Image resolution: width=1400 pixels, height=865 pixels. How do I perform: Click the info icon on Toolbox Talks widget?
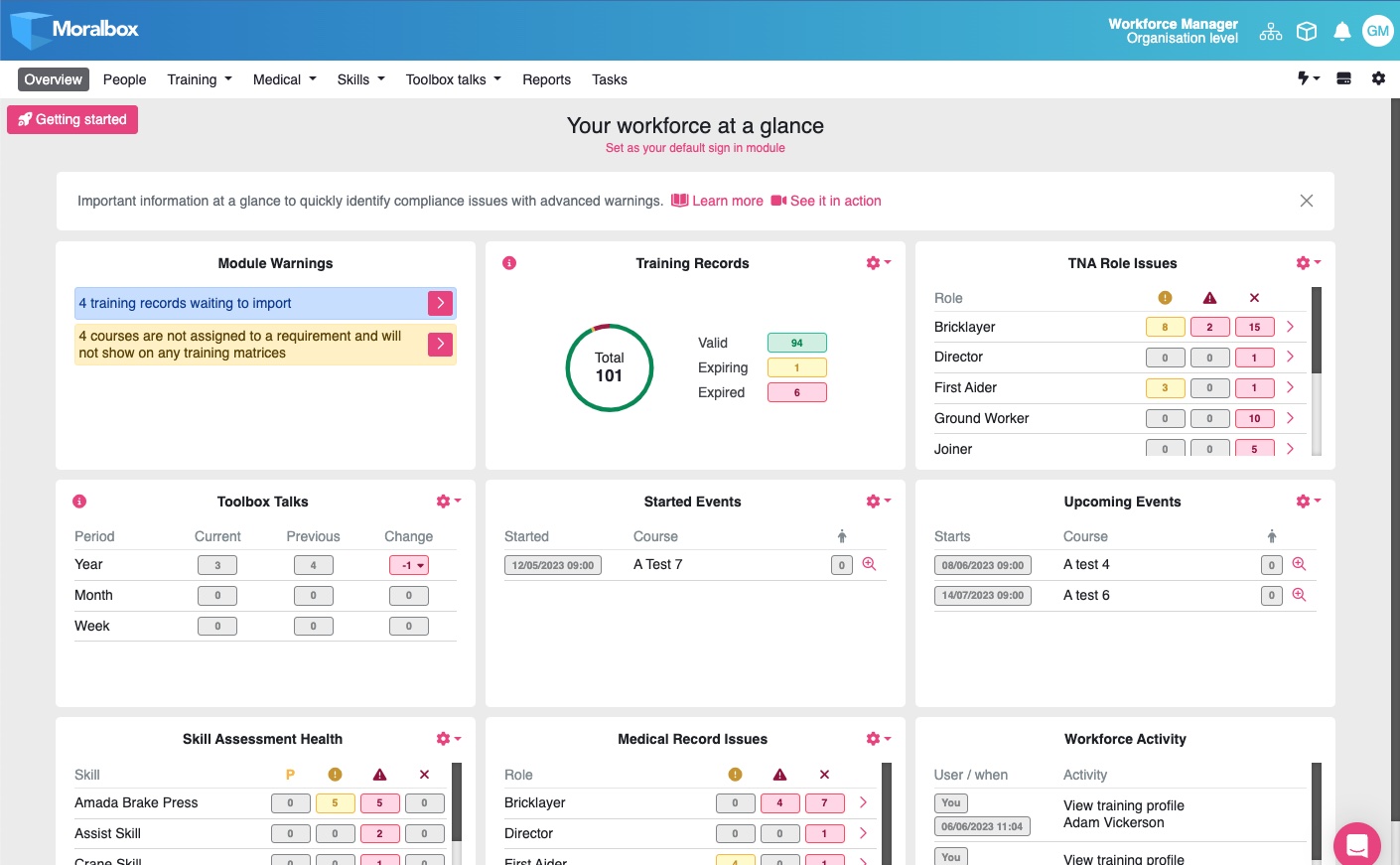79,501
